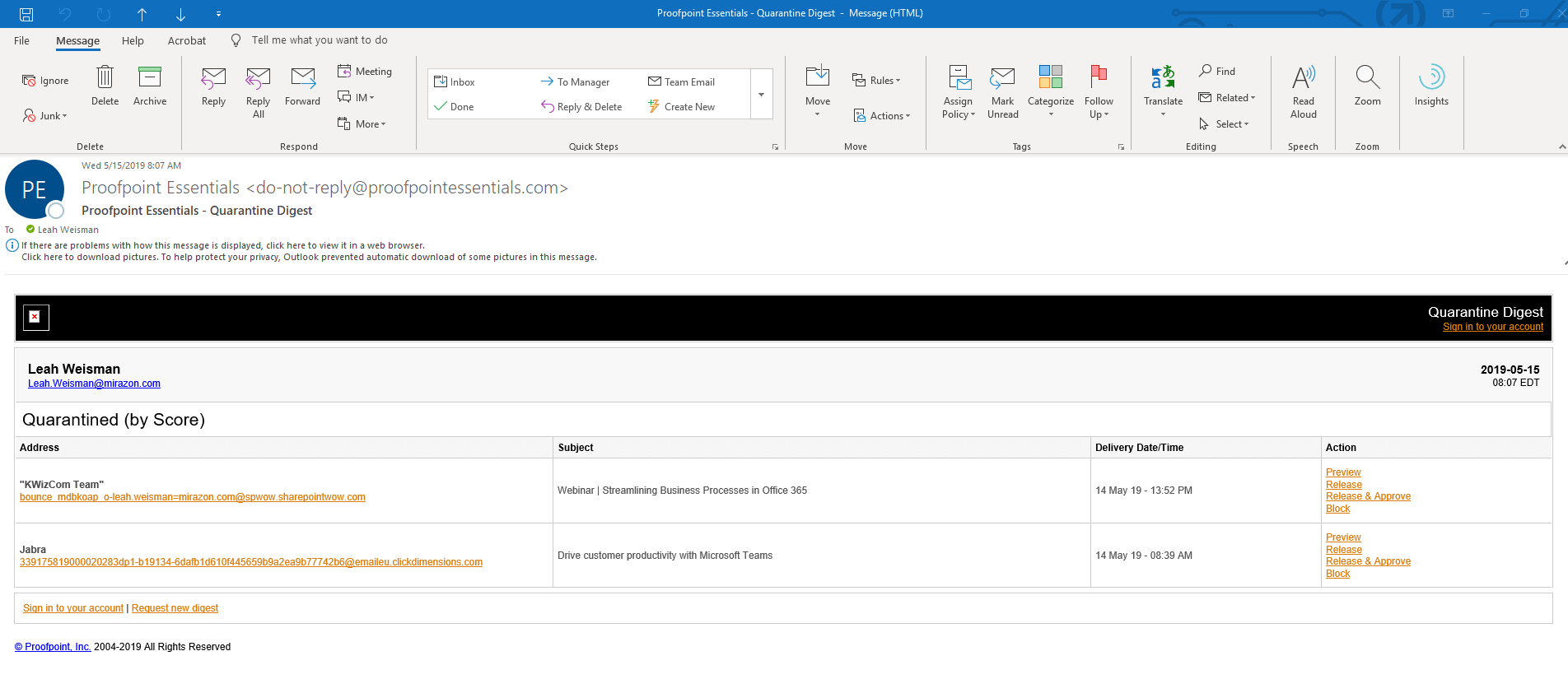Image resolution: width=1568 pixels, height=693 pixels.
Task: Go to the next item with down arrow
Action: click(x=180, y=14)
